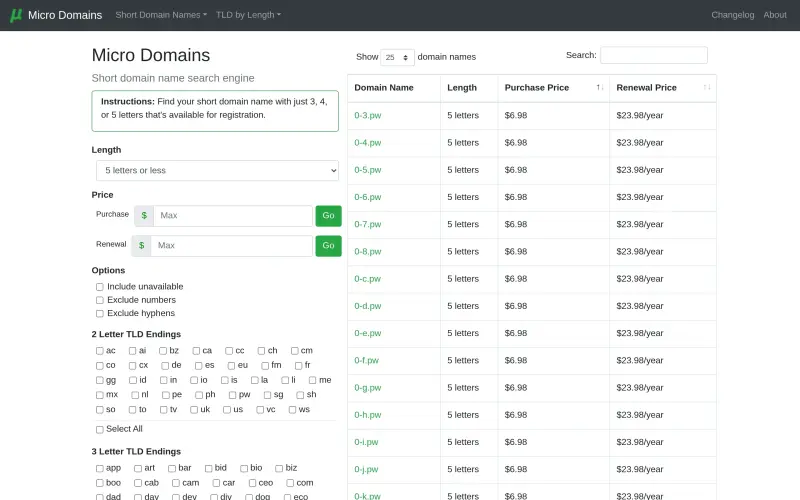Open the 0-c.pw domain link
Viewport: 800px width, 500px height.
click(x=368, y=279)
